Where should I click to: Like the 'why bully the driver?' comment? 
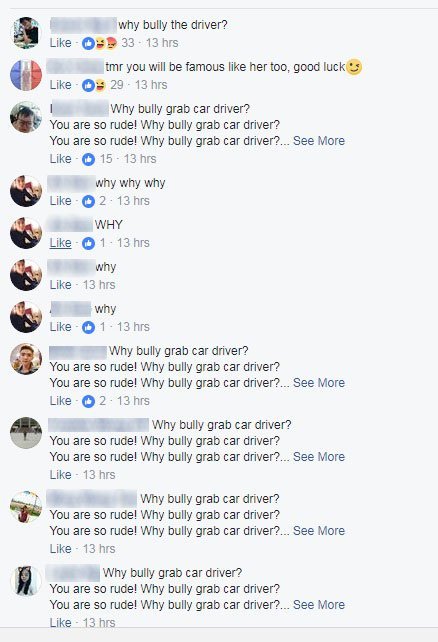(60, 43)
